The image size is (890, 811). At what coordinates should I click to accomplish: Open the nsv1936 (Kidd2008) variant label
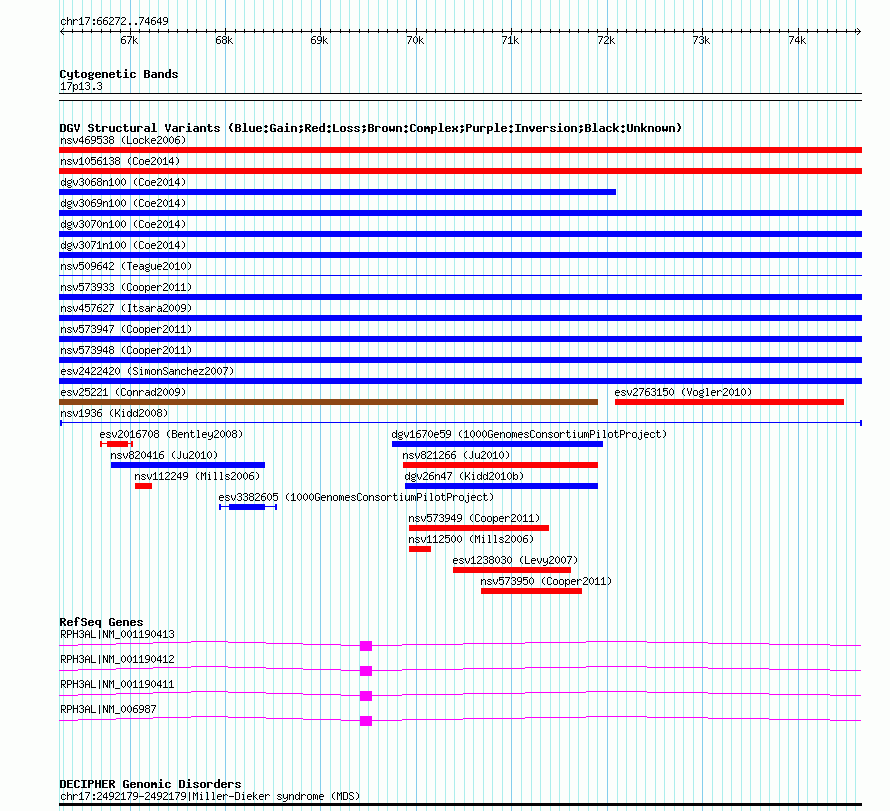[x=114, y=413]
